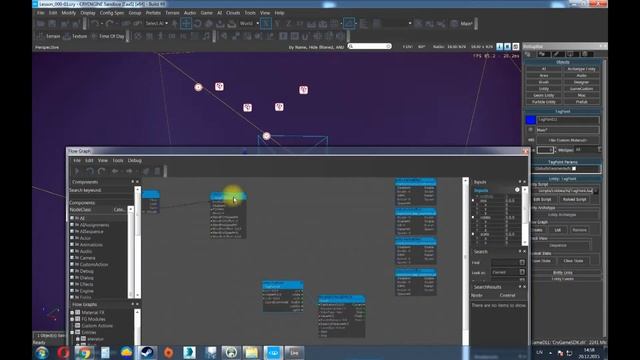Click the blue TagPoint color swatch
The width and height of the screenshot is (640, 360).
[531, 120]
